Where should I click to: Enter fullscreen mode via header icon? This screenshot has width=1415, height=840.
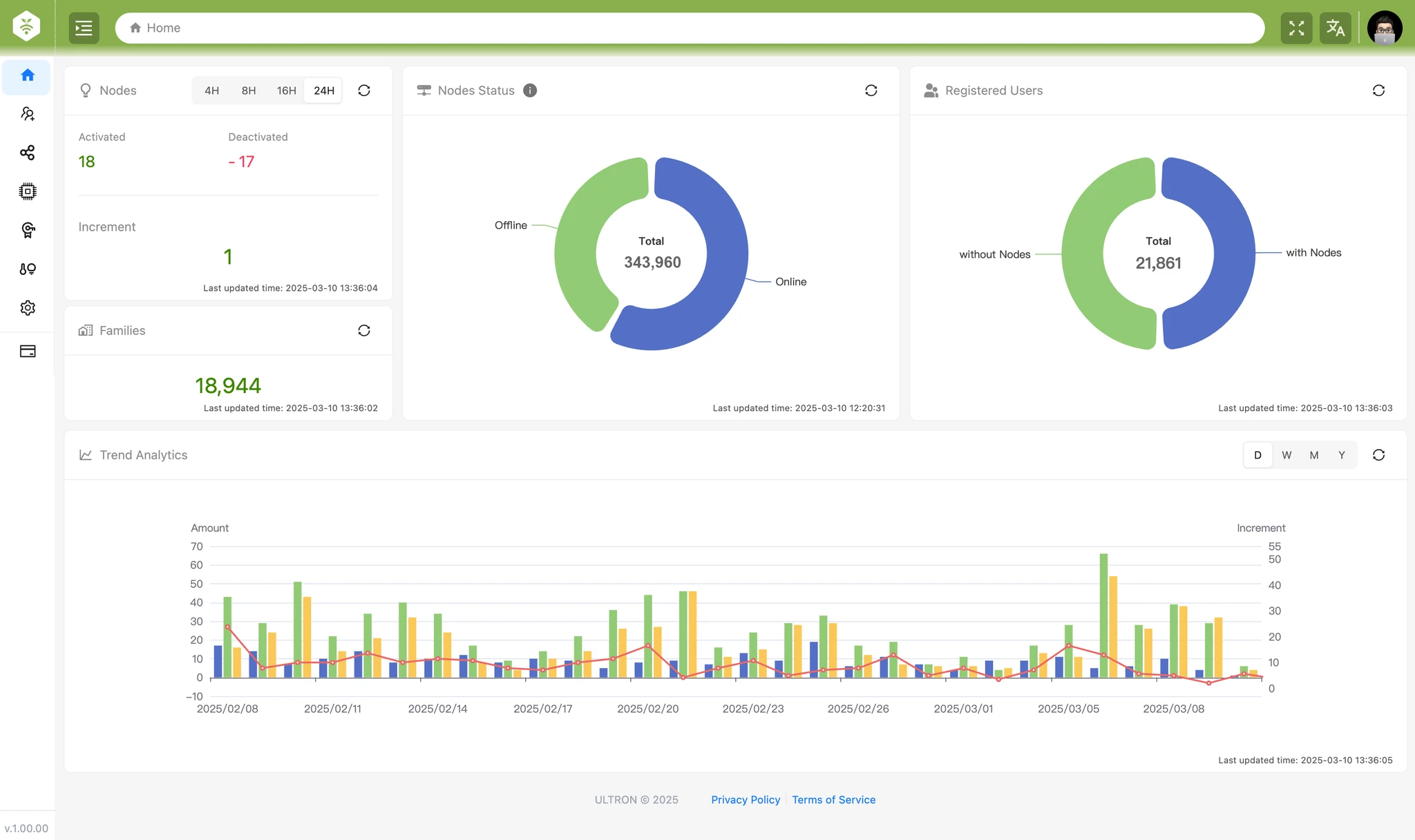point(1296,28)
